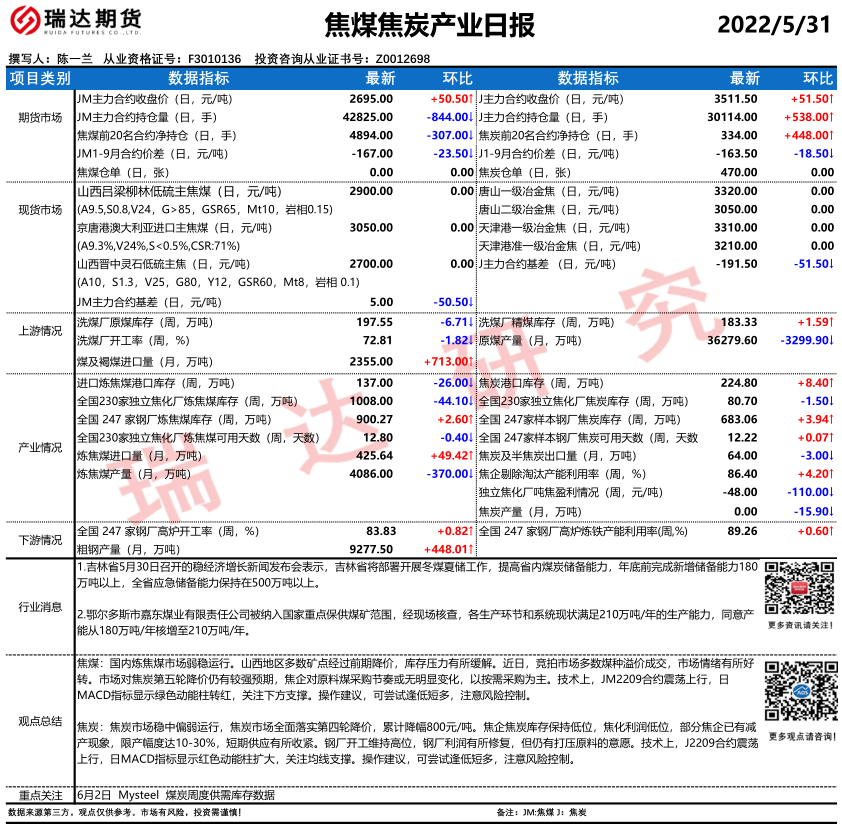Click red up arrow next to +50.50
This screenshot has width=842, height=828.
click(x=470, y=100)
